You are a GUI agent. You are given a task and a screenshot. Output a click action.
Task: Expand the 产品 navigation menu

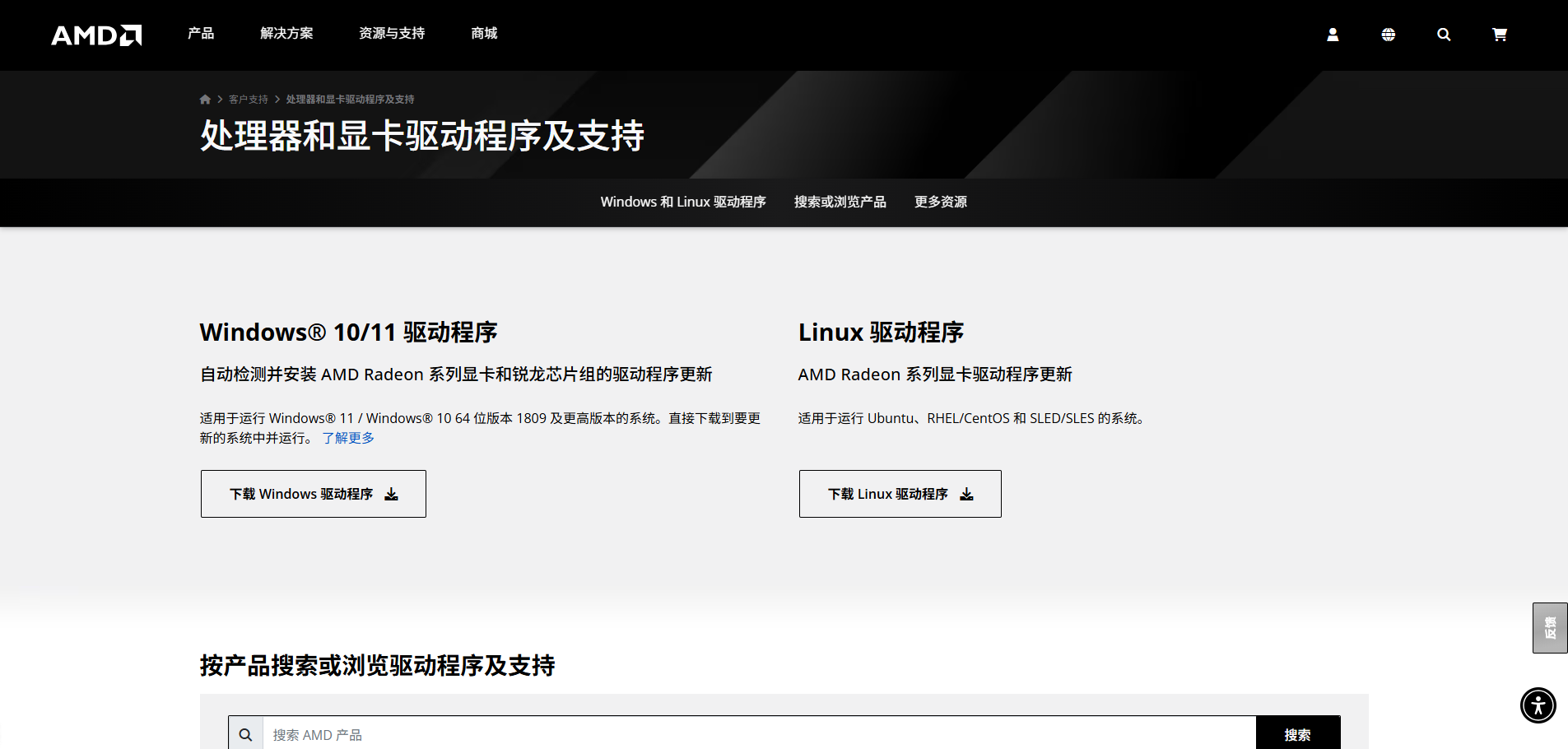point(200,34)
